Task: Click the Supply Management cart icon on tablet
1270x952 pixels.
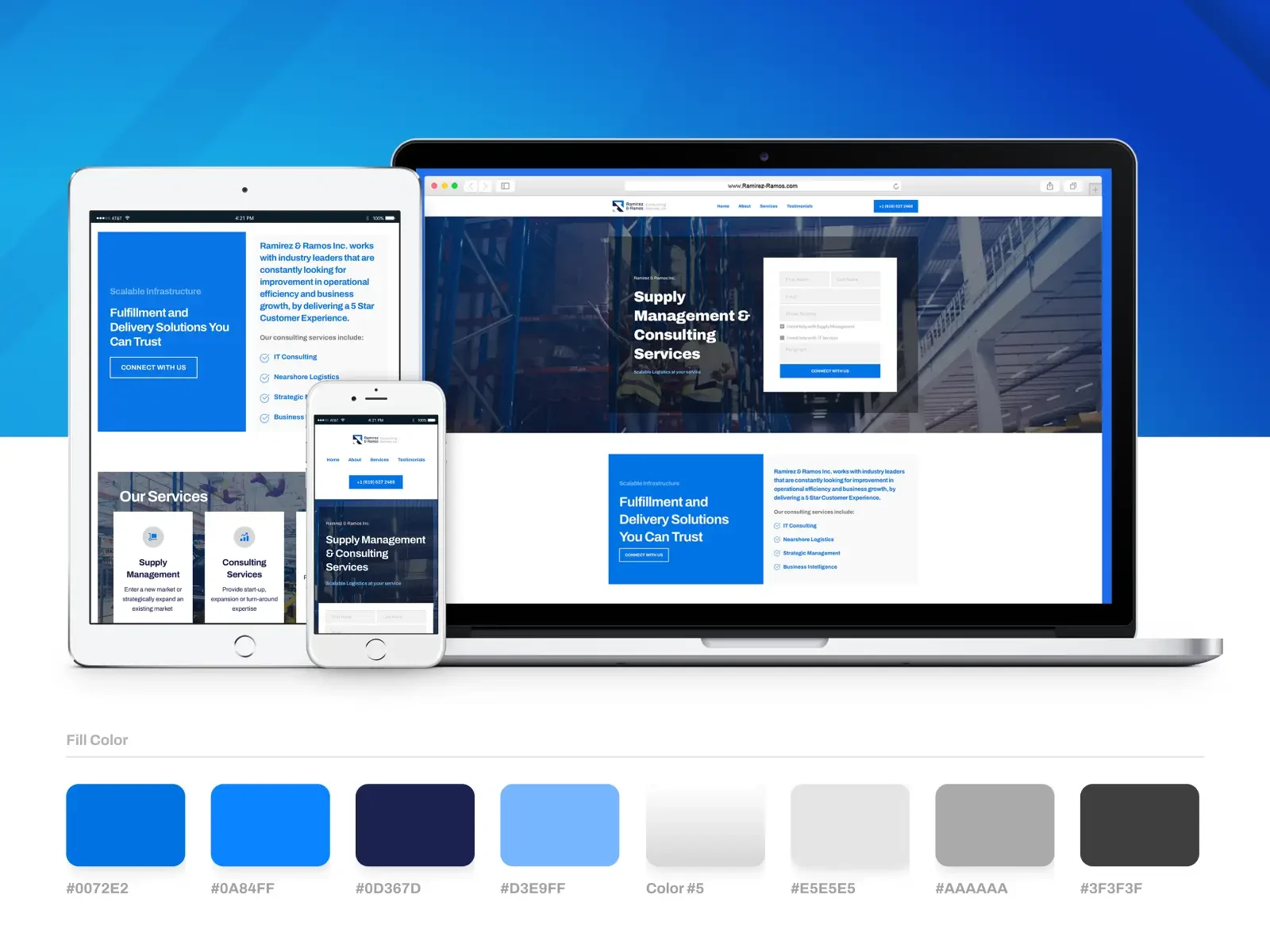Action: click(153, 537)
